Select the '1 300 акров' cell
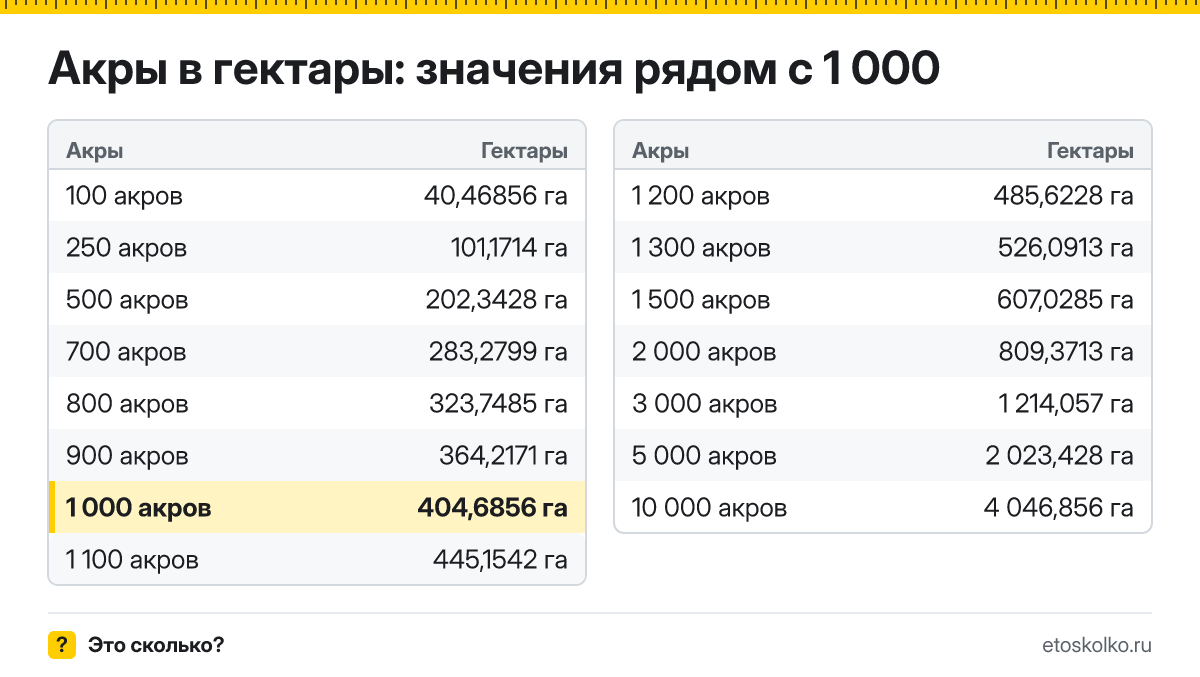1200x677 pixels. [x=701, y=248]
